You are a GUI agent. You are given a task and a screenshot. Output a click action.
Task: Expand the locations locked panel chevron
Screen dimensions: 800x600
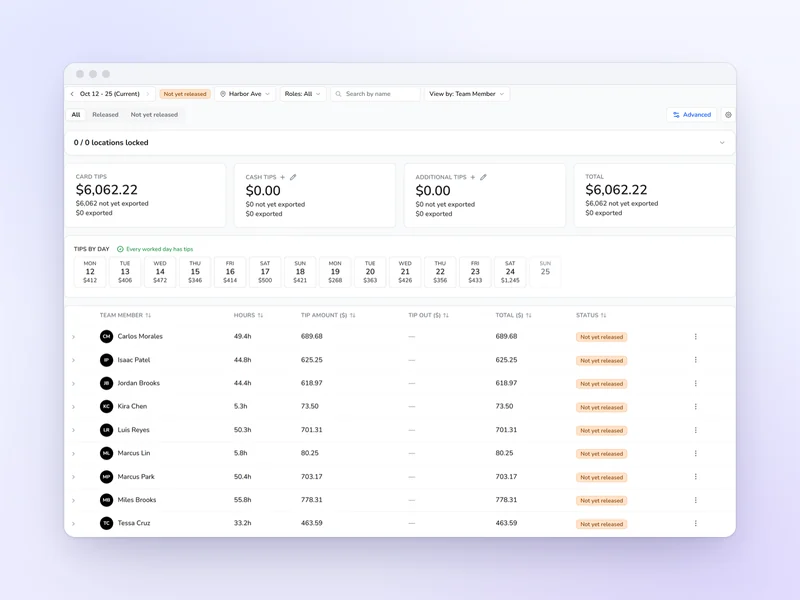point(722,143)
